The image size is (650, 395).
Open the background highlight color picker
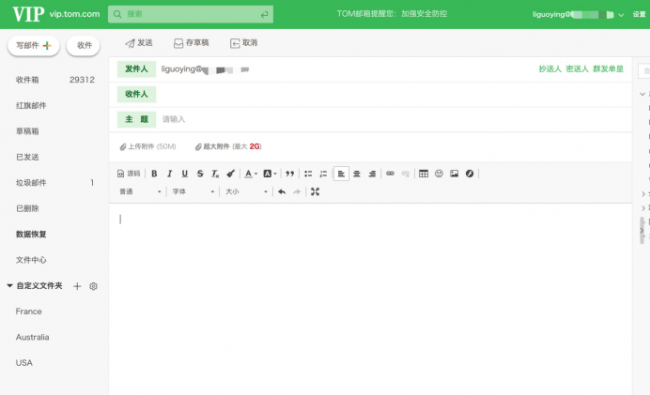click(x=269, y=174)
